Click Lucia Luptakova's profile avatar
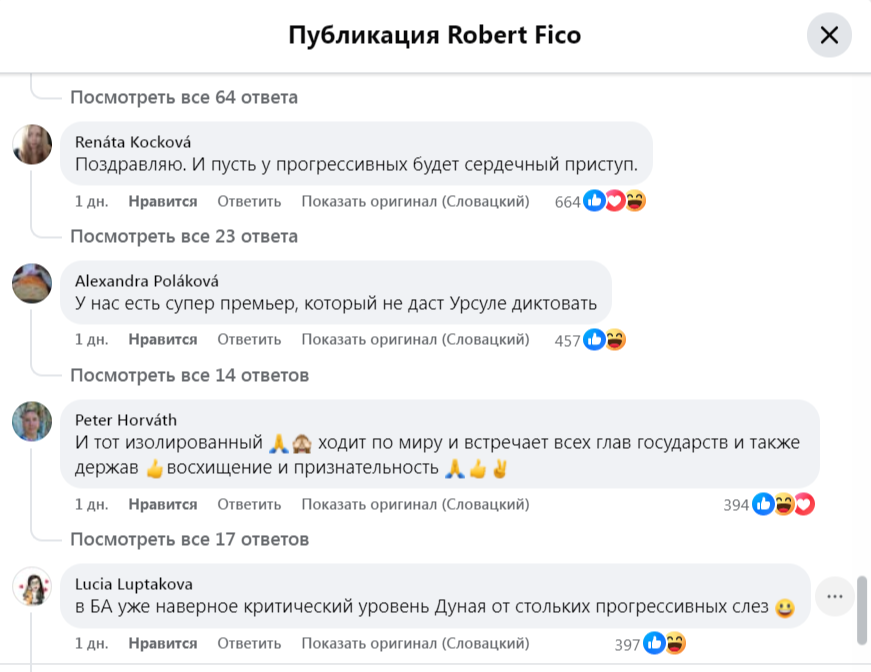Image resolution: width=871 pixels, height=672 pixels. pyautogui.click(x=32, y=585)
